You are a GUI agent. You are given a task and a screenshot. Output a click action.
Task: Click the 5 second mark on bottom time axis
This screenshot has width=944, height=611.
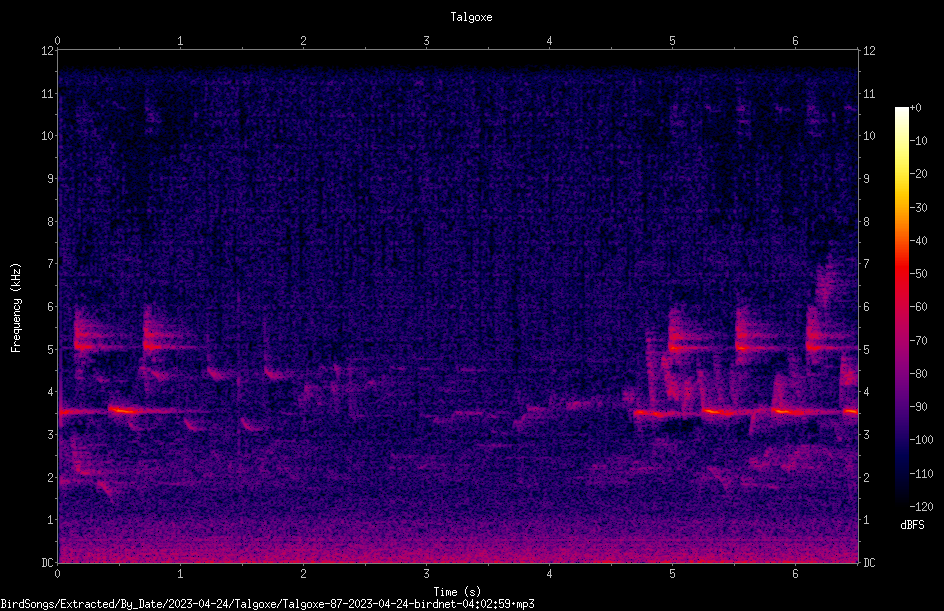(672, 574)
